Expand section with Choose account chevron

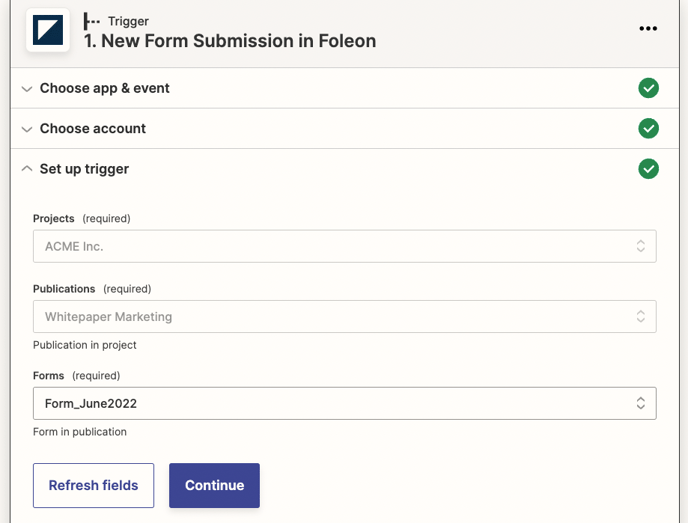pos(27,129)
